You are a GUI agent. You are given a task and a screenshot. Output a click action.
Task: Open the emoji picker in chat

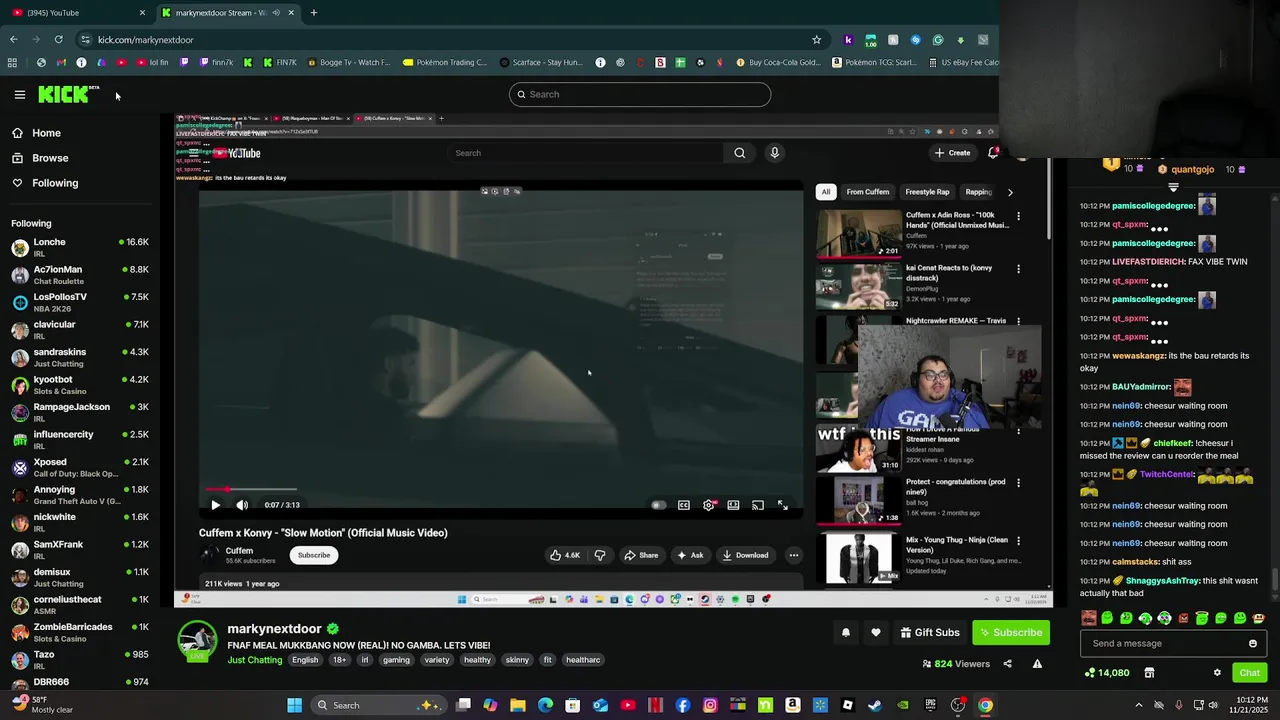pyautogui.click(x=1252, y=644)
